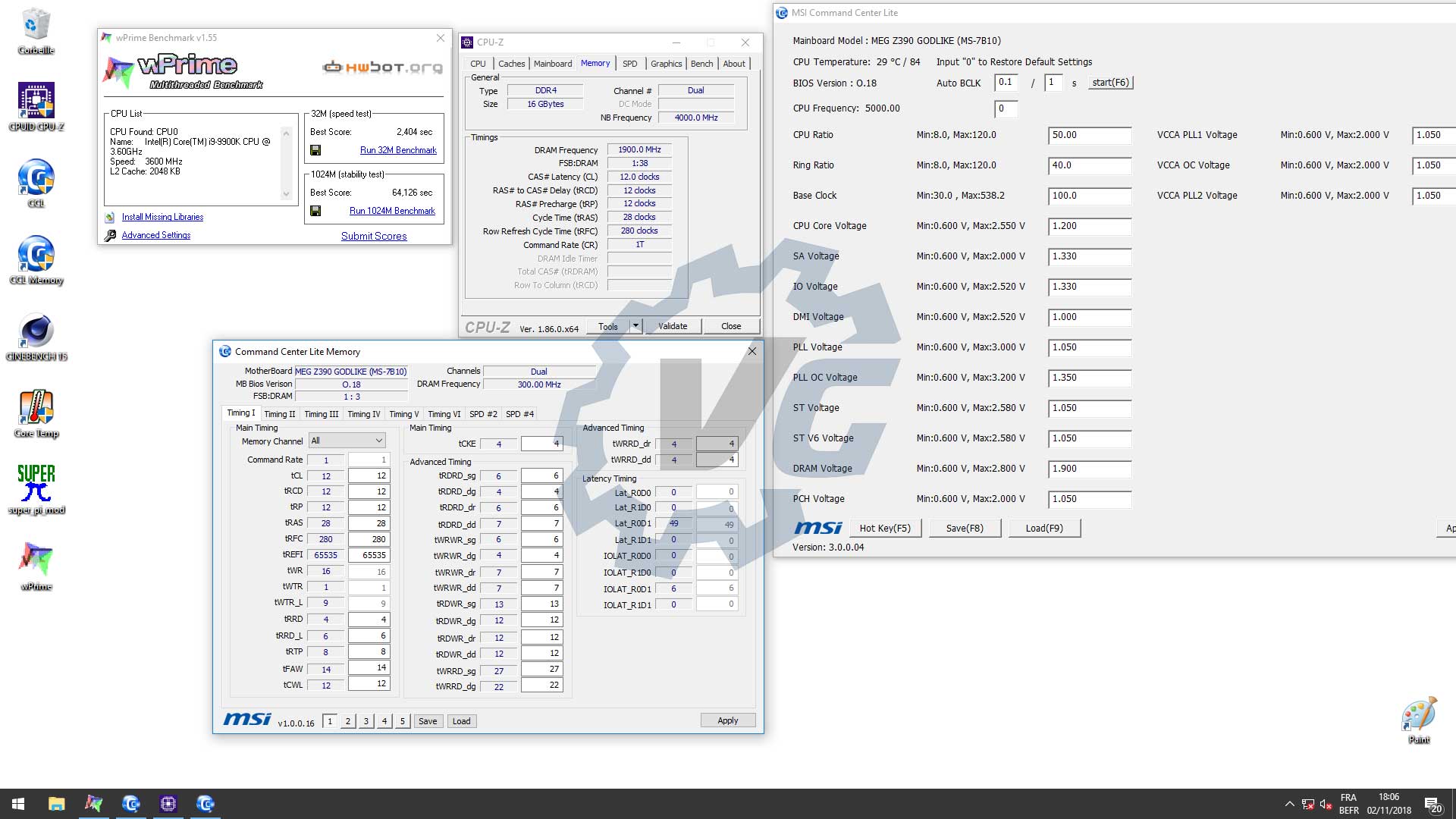1456x819 pixels.
Task: Switch to the Timing III tab
Action: (x=321, y=414)
